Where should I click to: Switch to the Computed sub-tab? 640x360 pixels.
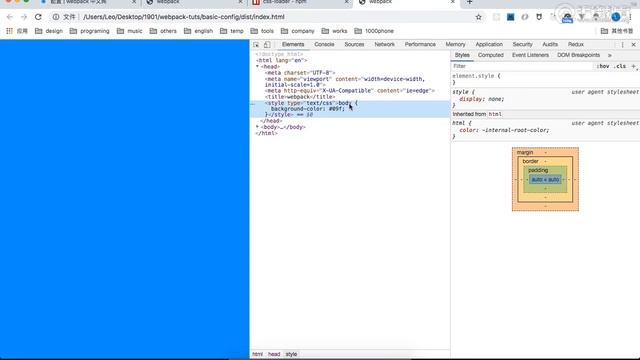pos(491,55)
